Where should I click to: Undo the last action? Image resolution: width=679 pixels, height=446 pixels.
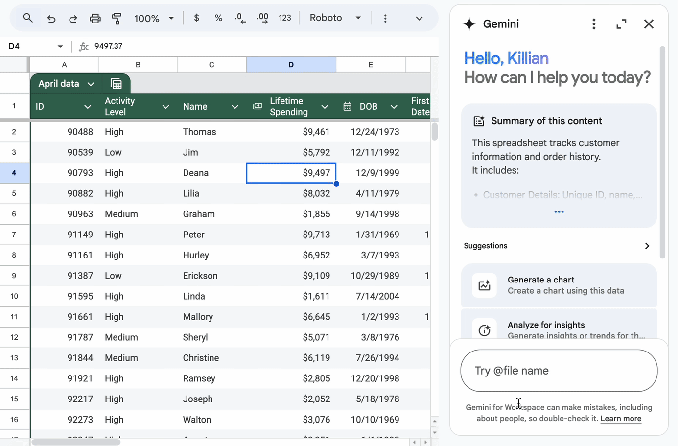(51, 18)
